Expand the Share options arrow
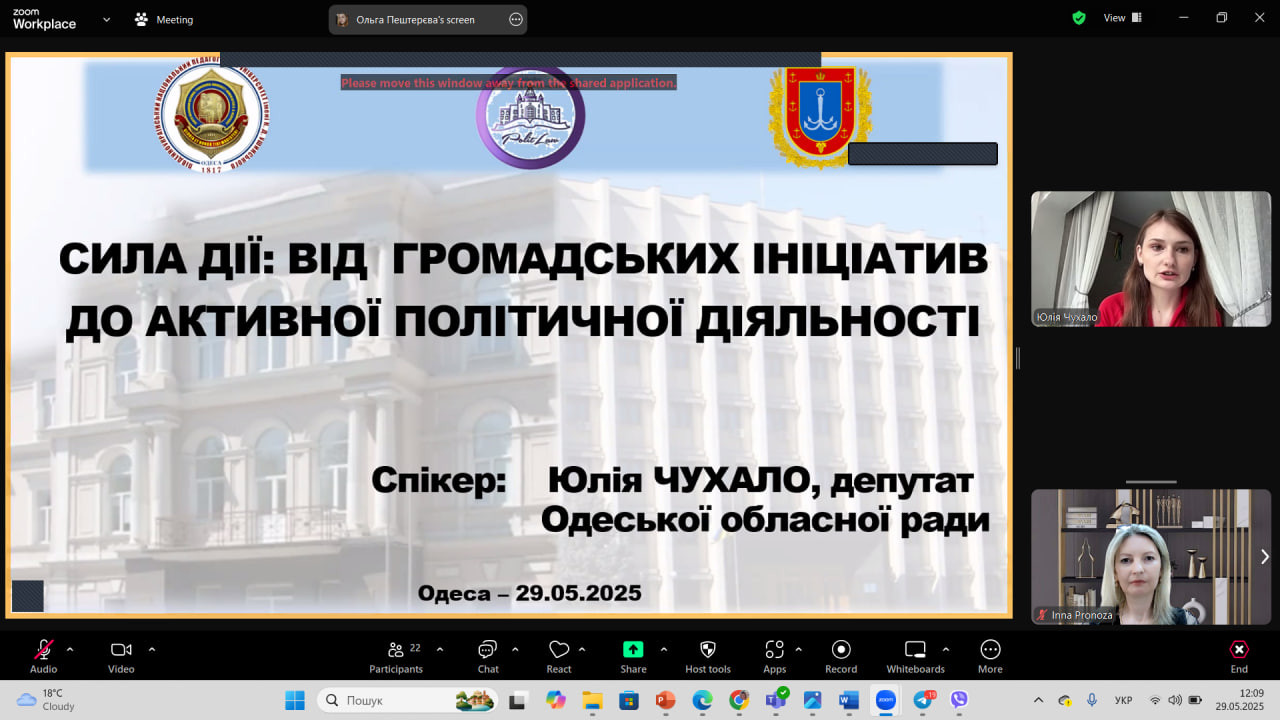1280x720 pixels. 663,649
